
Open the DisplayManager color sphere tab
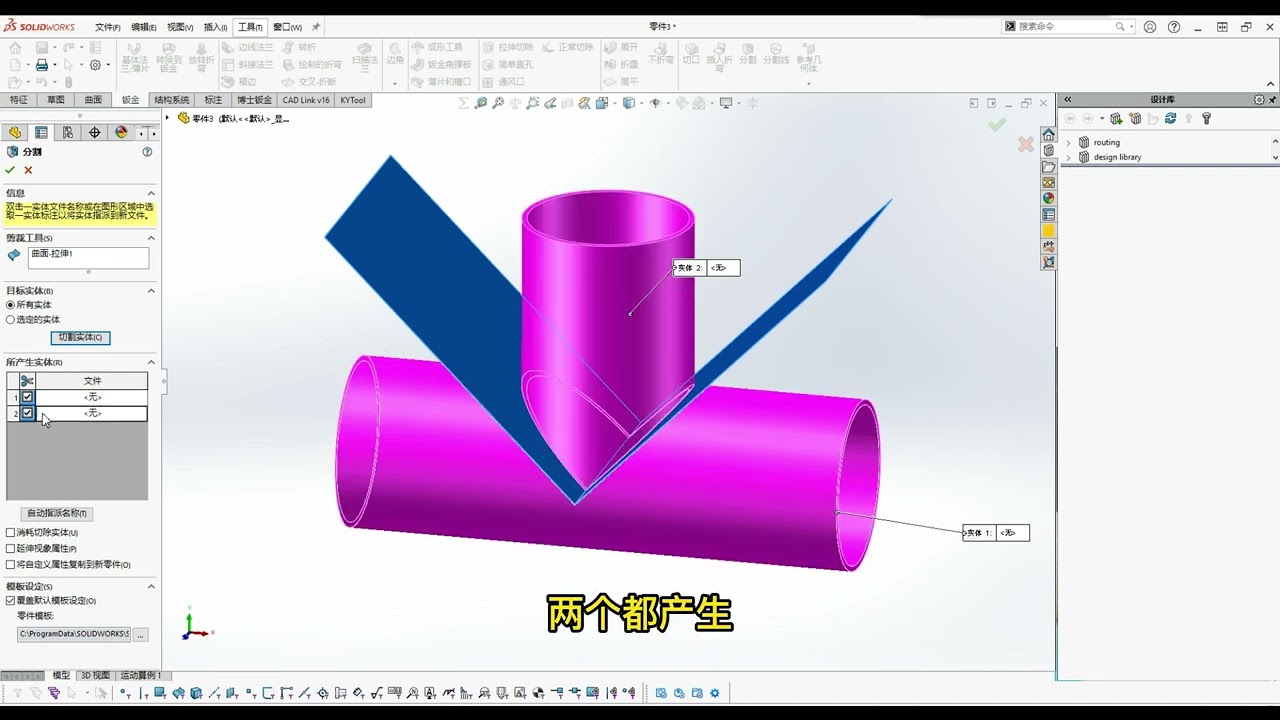click(x=121, y=132)
